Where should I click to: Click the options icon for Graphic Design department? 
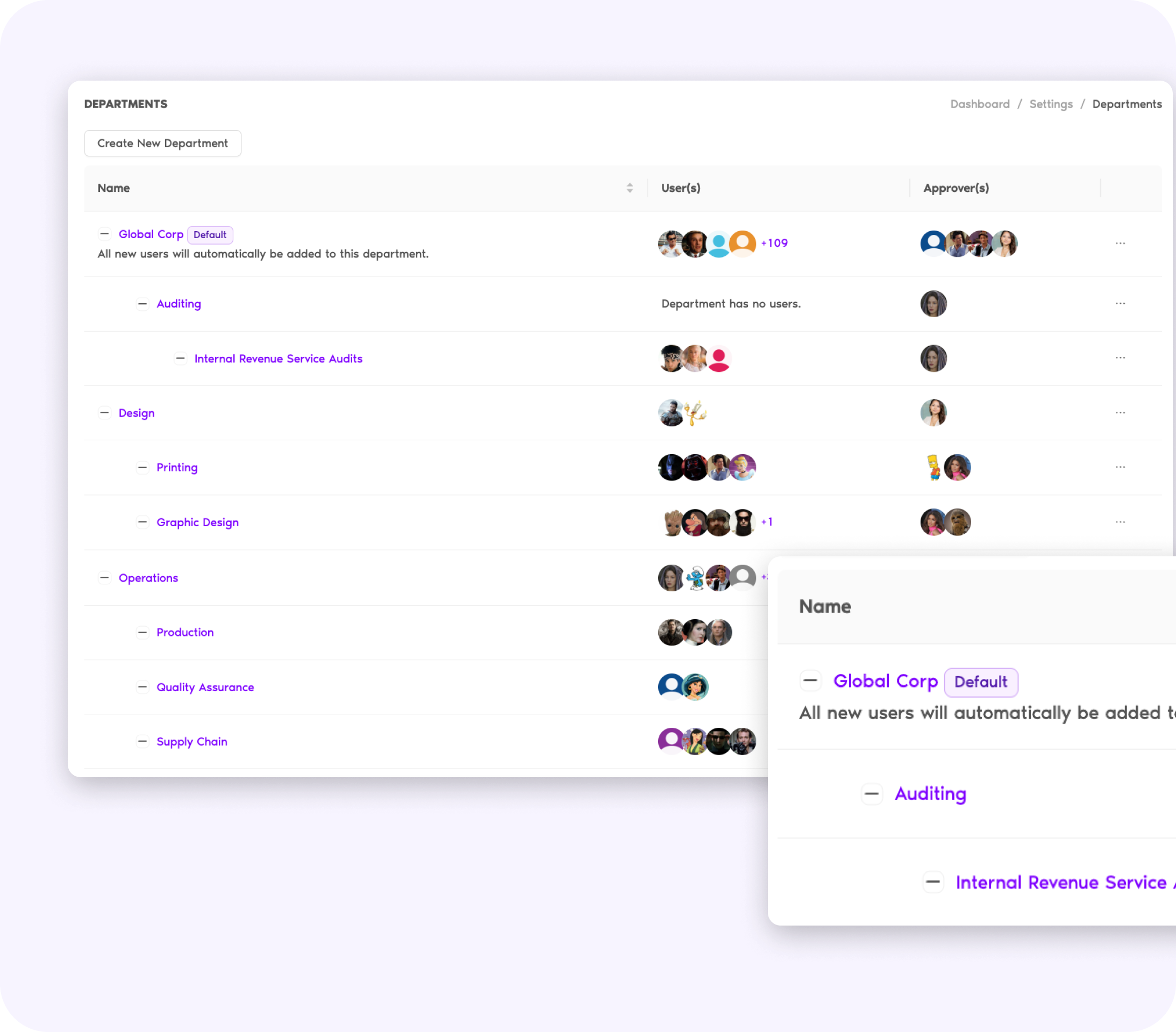click(x=1120, y=522)
